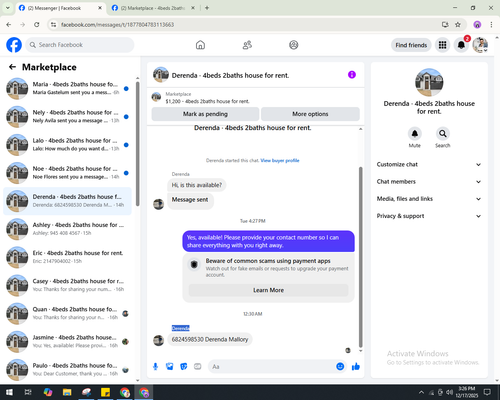Click message 6824598530 Derenda Mallory
Image resolution: width=500 pixels, height=400 pixels.
tap(210, 339)
